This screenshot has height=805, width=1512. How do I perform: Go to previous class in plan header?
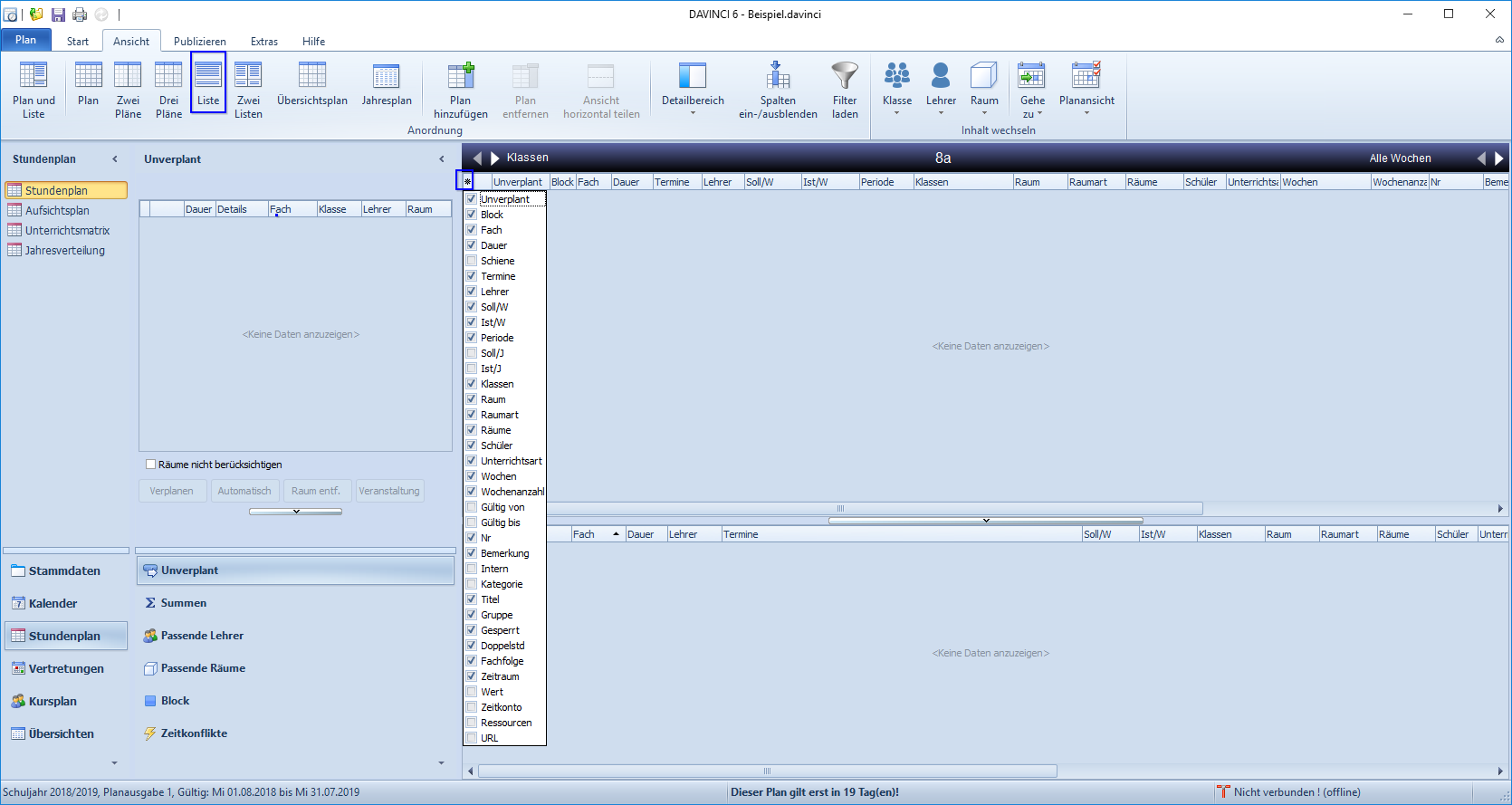click(x=477, y=158)
